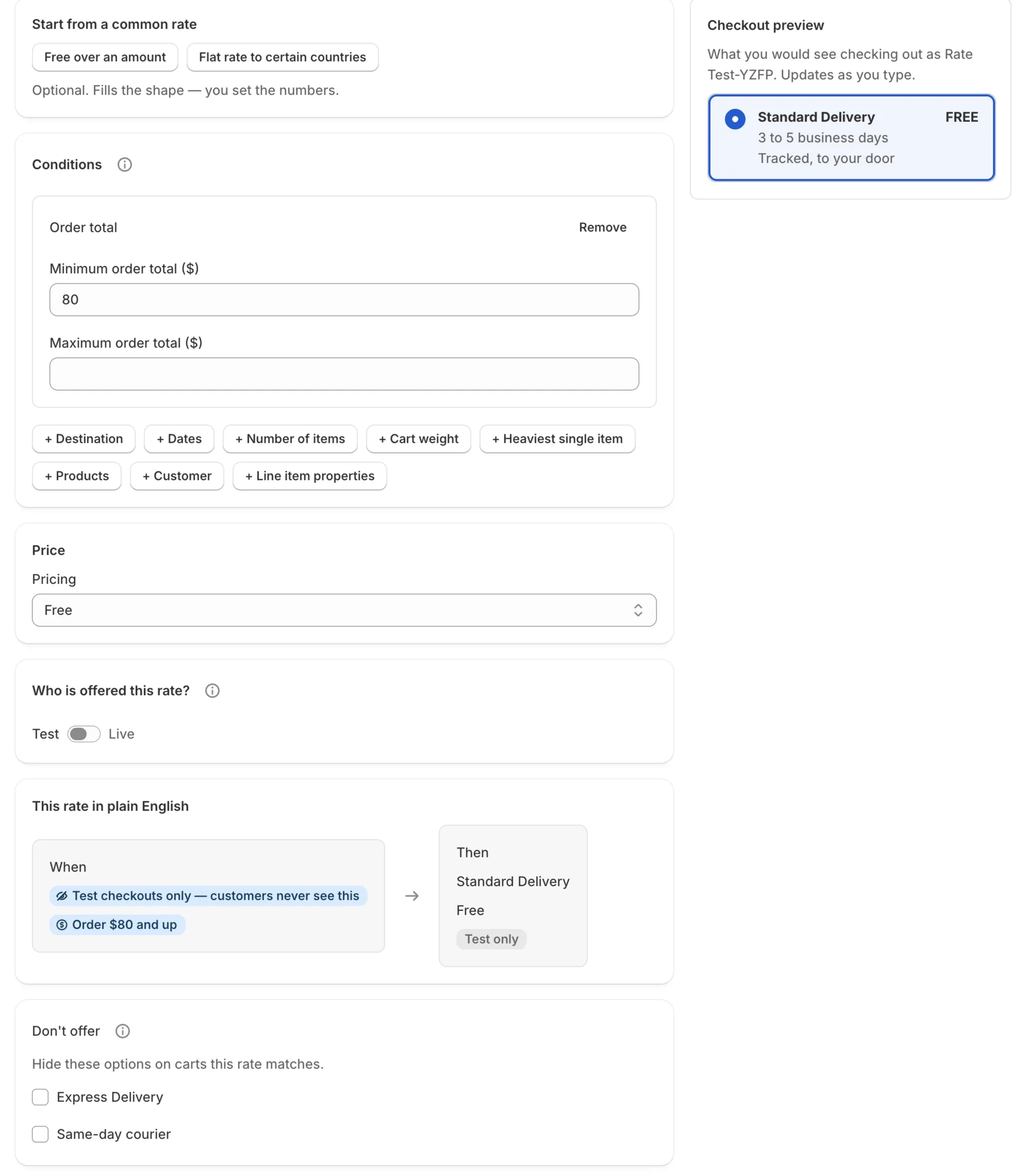Click the hidden-eye icon in Test checkouts chip
Screen dimensions: 1026x1176
(62, 896)
